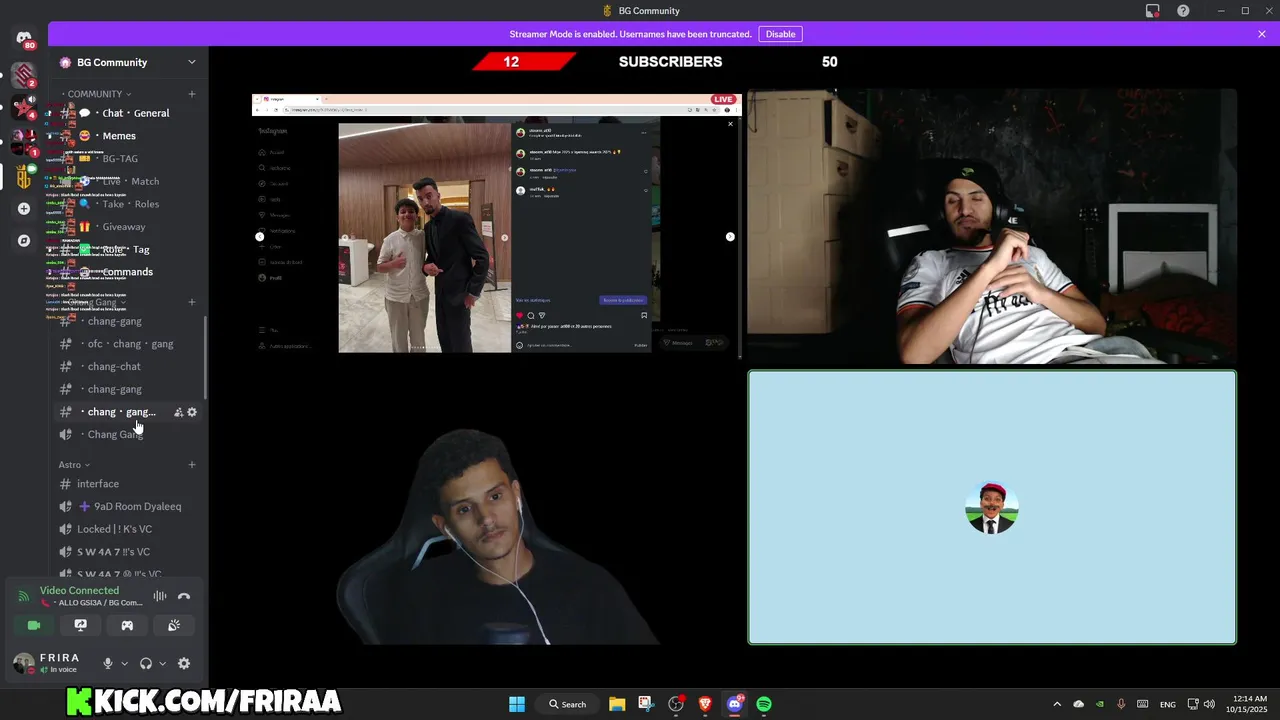Open the Commands channel
This screenshot has width=1280, height=720.
tap(128, 272)
